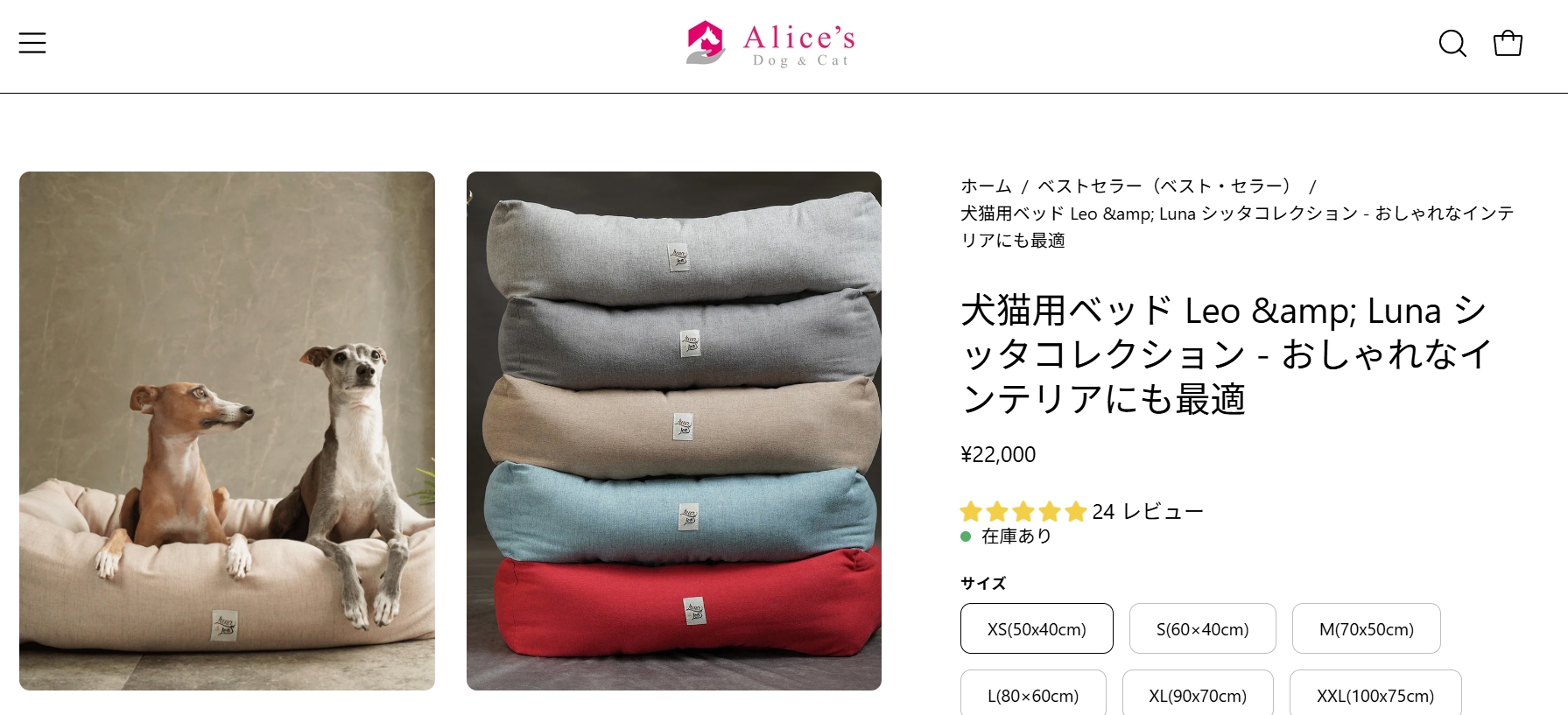
Task: Click the product title heading
Action: tap(1226, 354)
